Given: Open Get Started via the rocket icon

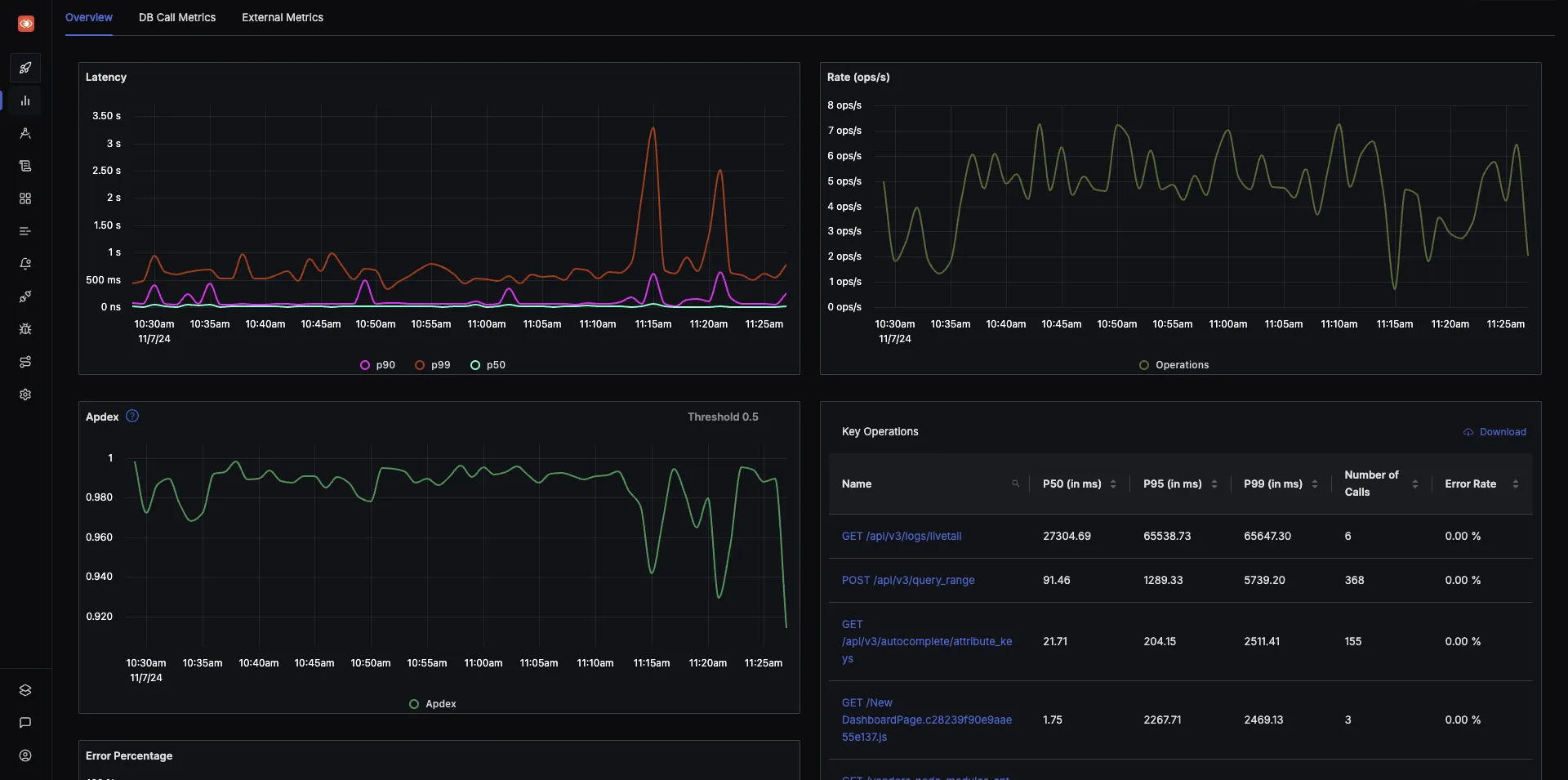Looking at the screenshot, I should click(24, 68).
